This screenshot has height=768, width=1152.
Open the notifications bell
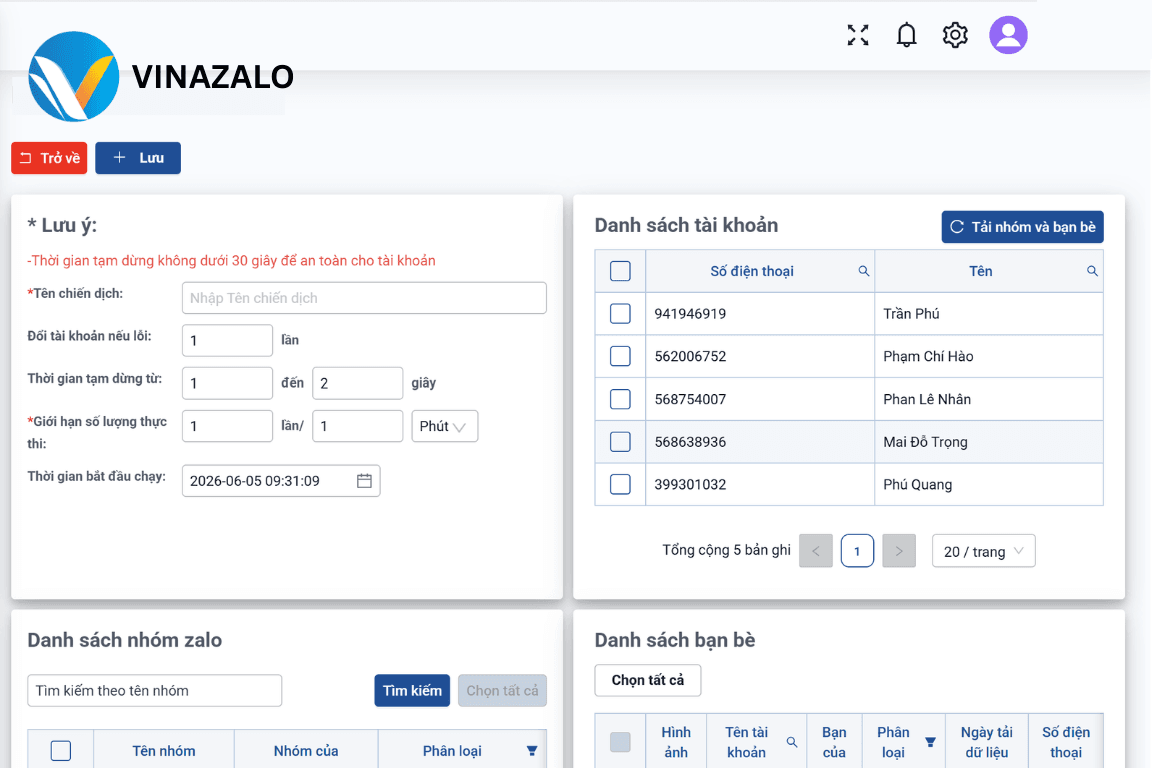pos(906,35)
